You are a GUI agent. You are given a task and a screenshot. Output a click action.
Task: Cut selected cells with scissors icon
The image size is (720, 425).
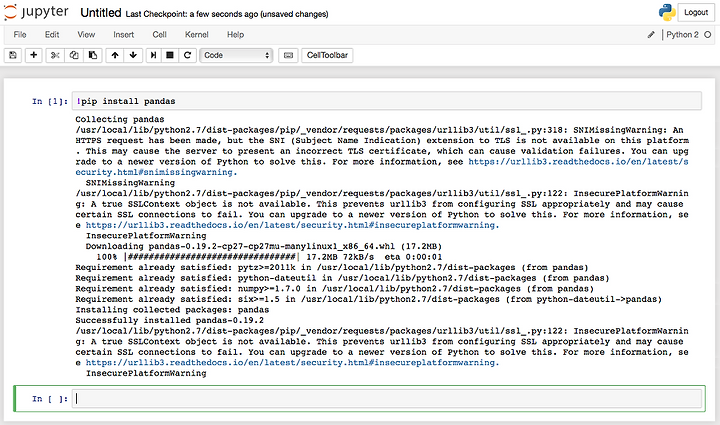pos(55,55)
